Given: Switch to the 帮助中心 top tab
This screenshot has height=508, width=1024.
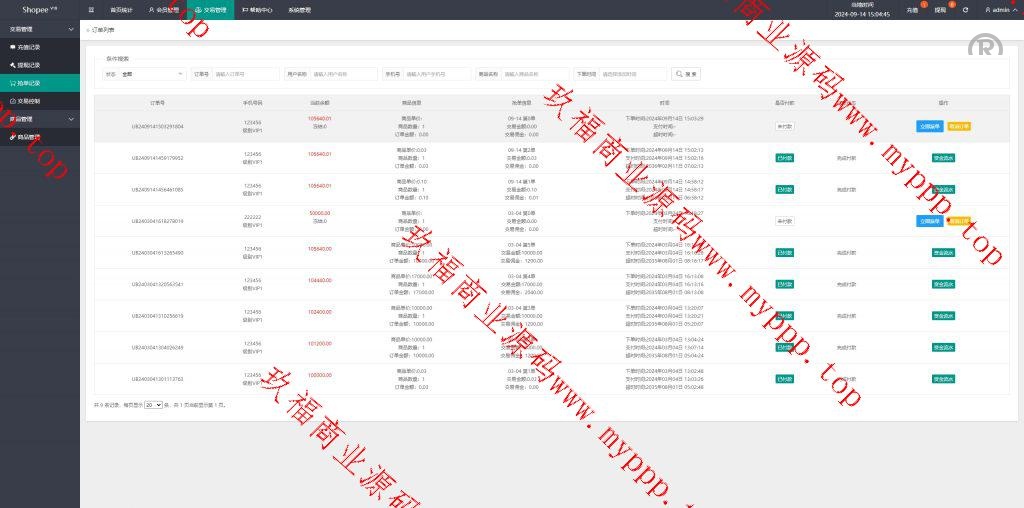Looking at the screenshot, I should pyautogui.click(x=257, y=10).
